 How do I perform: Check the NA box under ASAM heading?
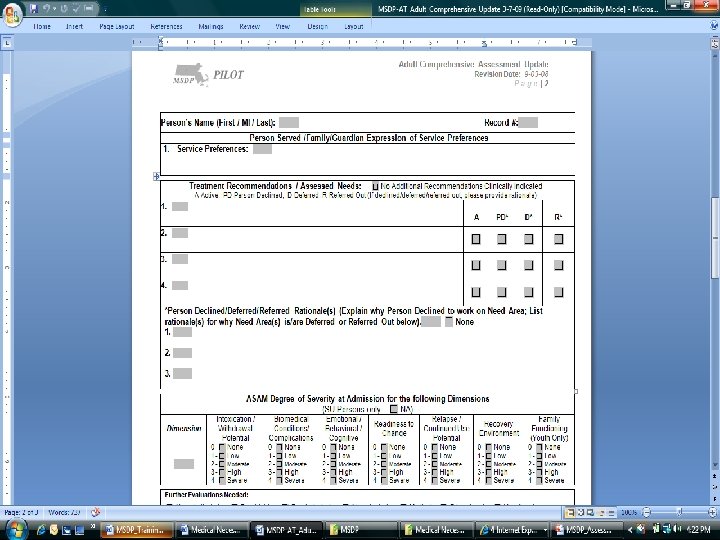pyautogui.click(x=394, y=409)
